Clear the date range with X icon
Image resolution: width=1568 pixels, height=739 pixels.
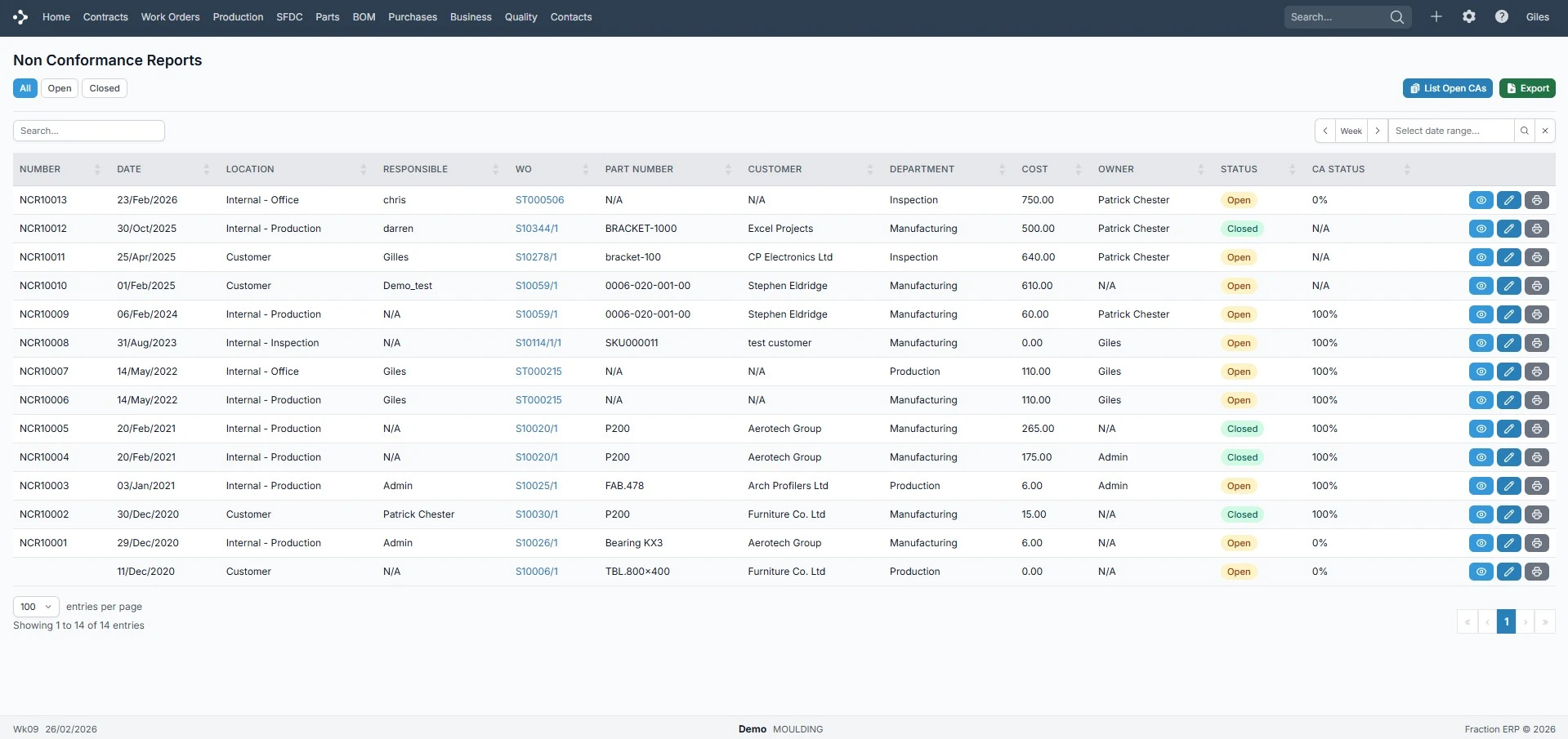[x=1544, y=131]
